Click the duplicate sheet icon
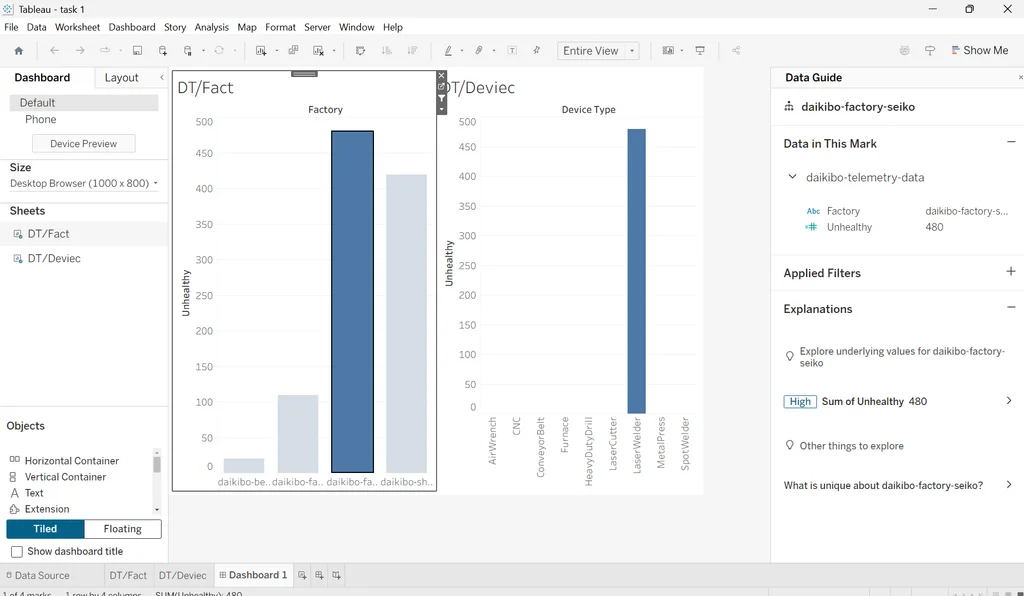The image size is (1024, 596). point(293,50)
